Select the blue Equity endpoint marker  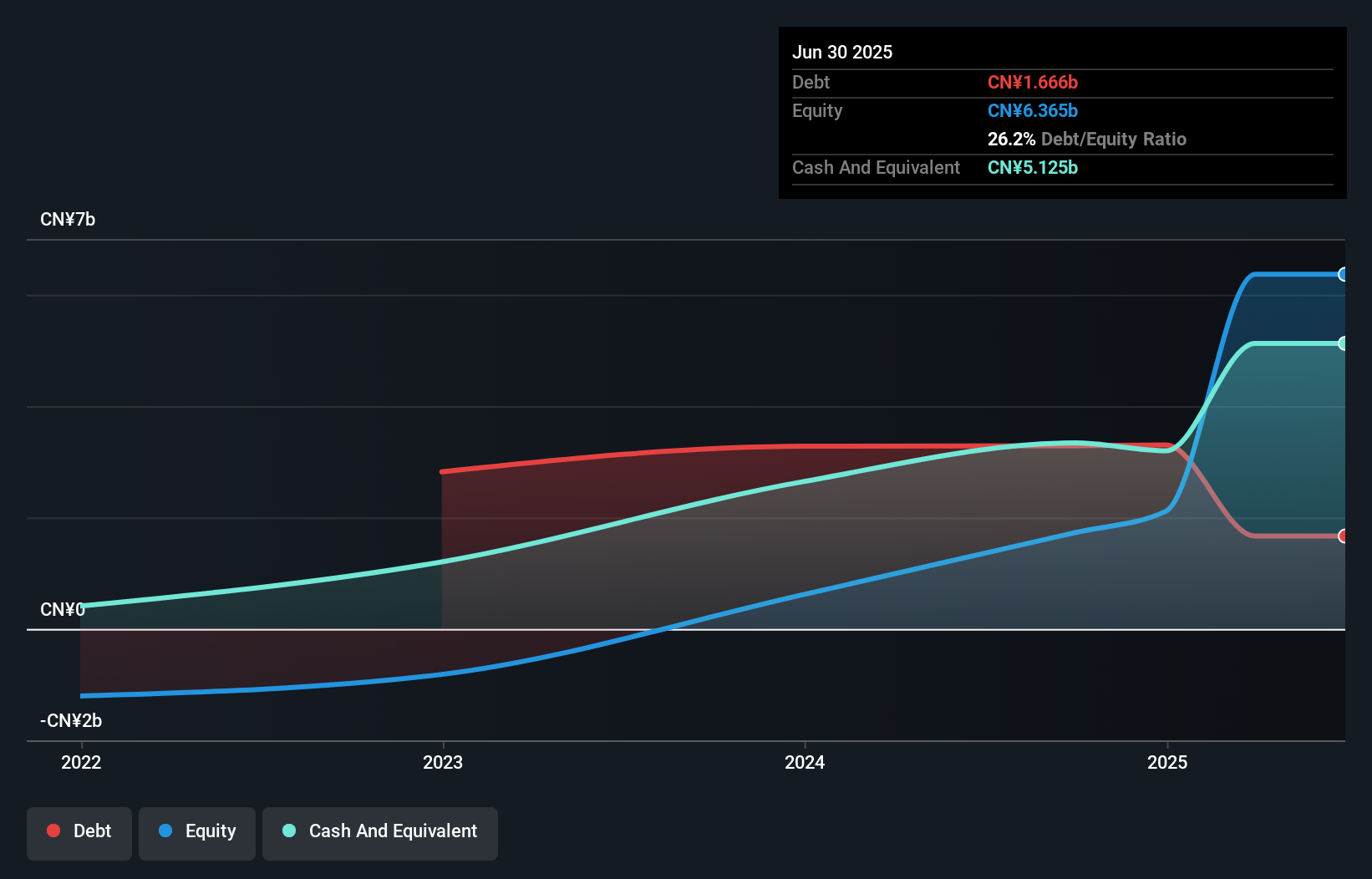coord(1344,274)
